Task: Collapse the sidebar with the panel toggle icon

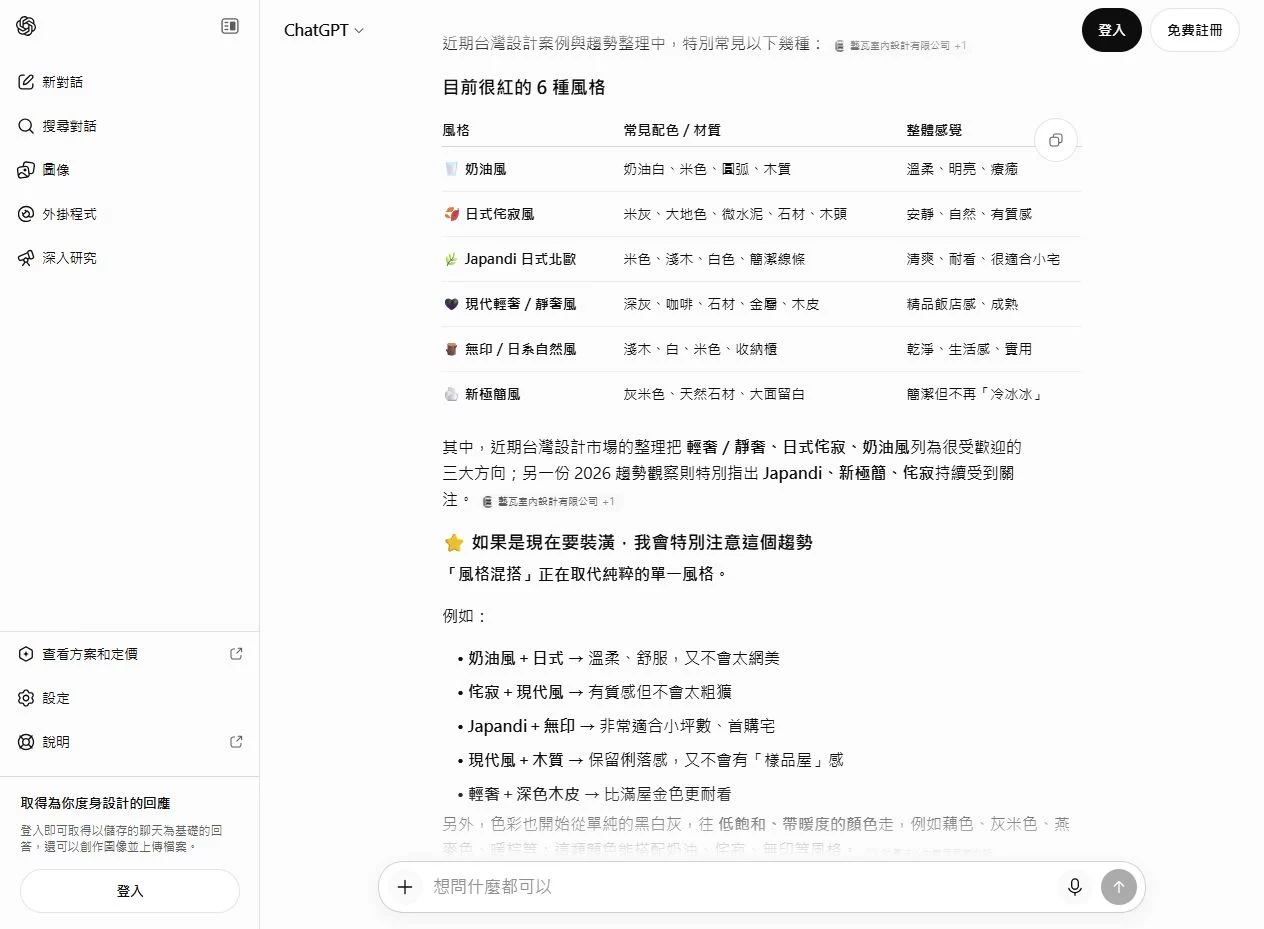Action: click(230, 26)
